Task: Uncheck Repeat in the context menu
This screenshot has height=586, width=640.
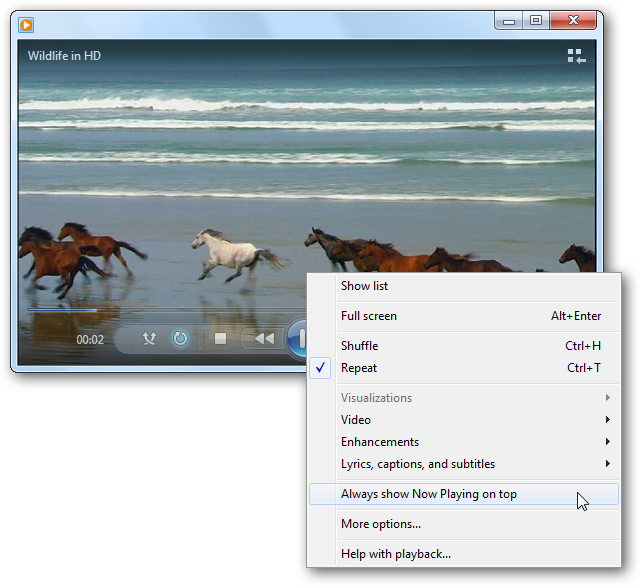Action: [x=464, y=368]
